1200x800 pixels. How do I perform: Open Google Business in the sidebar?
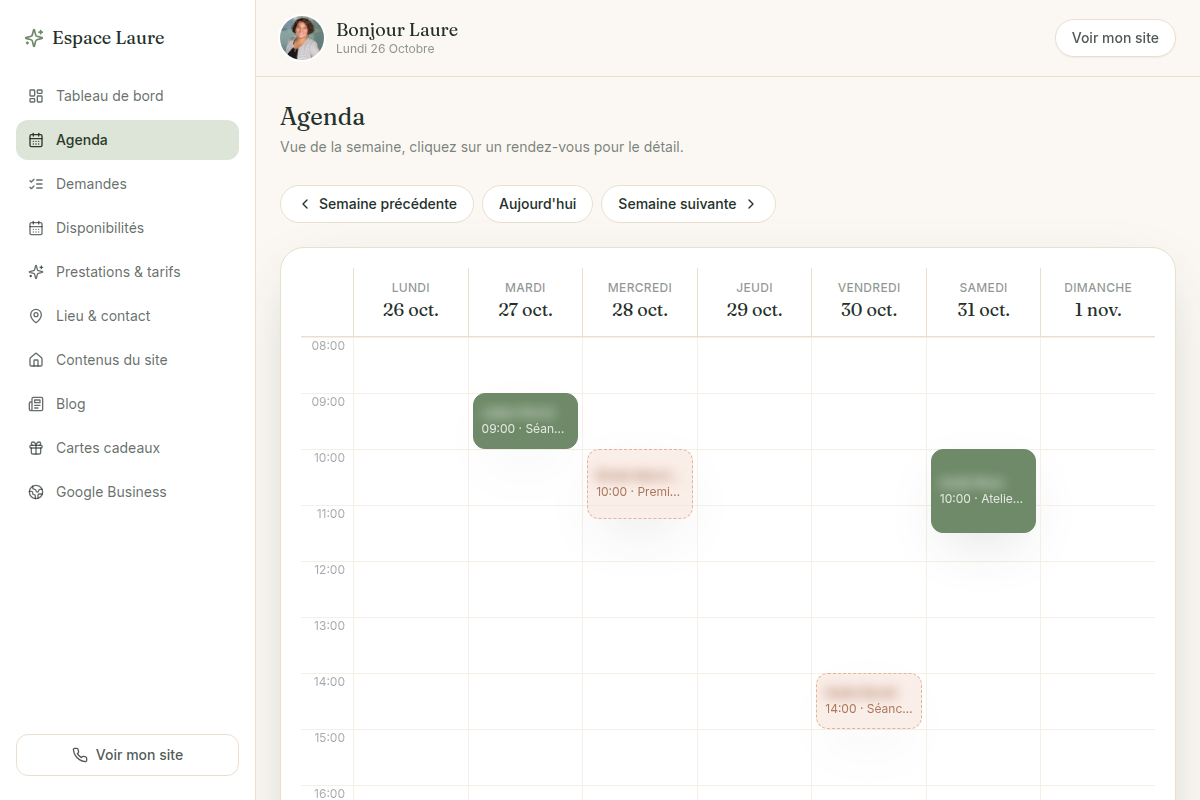coord(127,492)
